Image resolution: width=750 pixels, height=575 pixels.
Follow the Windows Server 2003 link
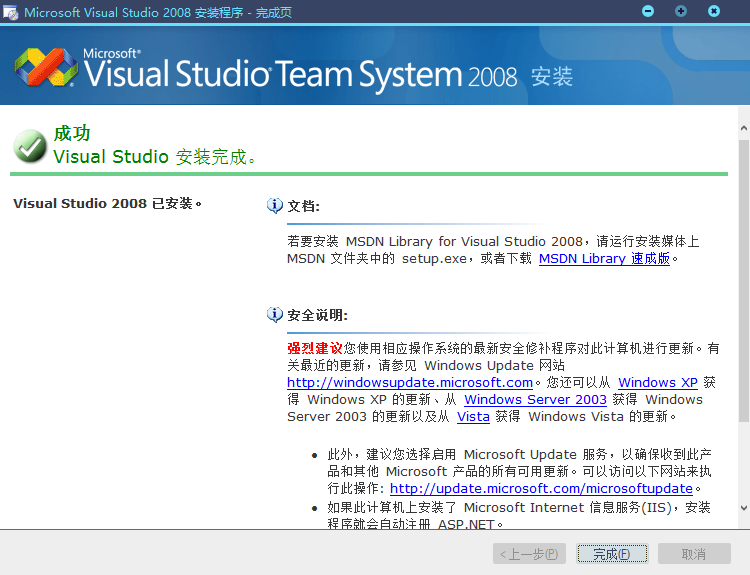(535, 399)
